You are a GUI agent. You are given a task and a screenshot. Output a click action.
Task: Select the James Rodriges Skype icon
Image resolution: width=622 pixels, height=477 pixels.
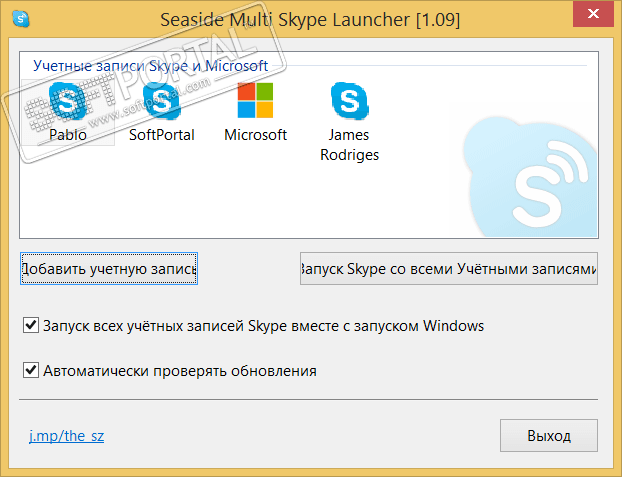(x=349, y=100)
